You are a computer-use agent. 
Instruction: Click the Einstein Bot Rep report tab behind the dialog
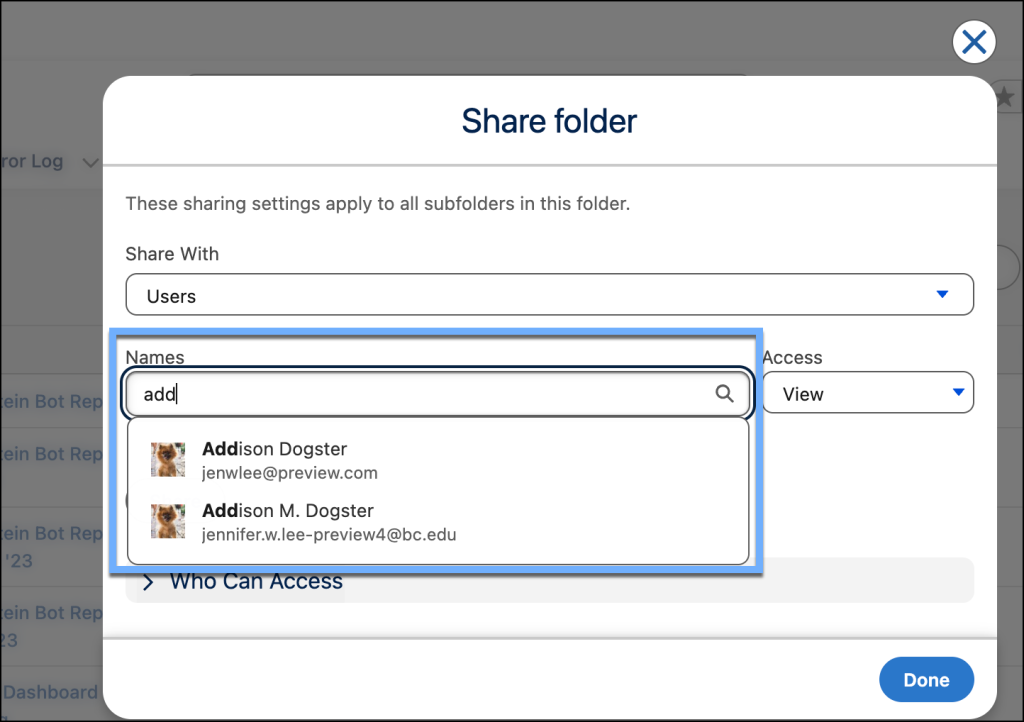click(48, 401)
